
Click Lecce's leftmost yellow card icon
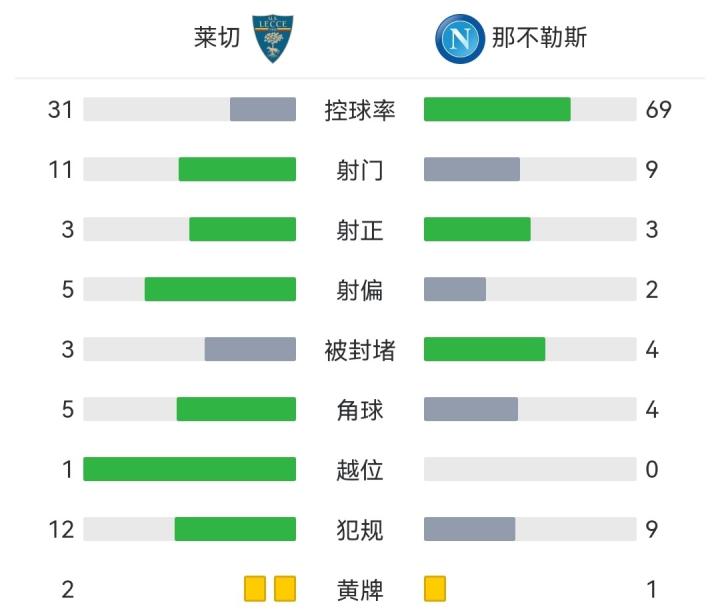tap(255, 589)
